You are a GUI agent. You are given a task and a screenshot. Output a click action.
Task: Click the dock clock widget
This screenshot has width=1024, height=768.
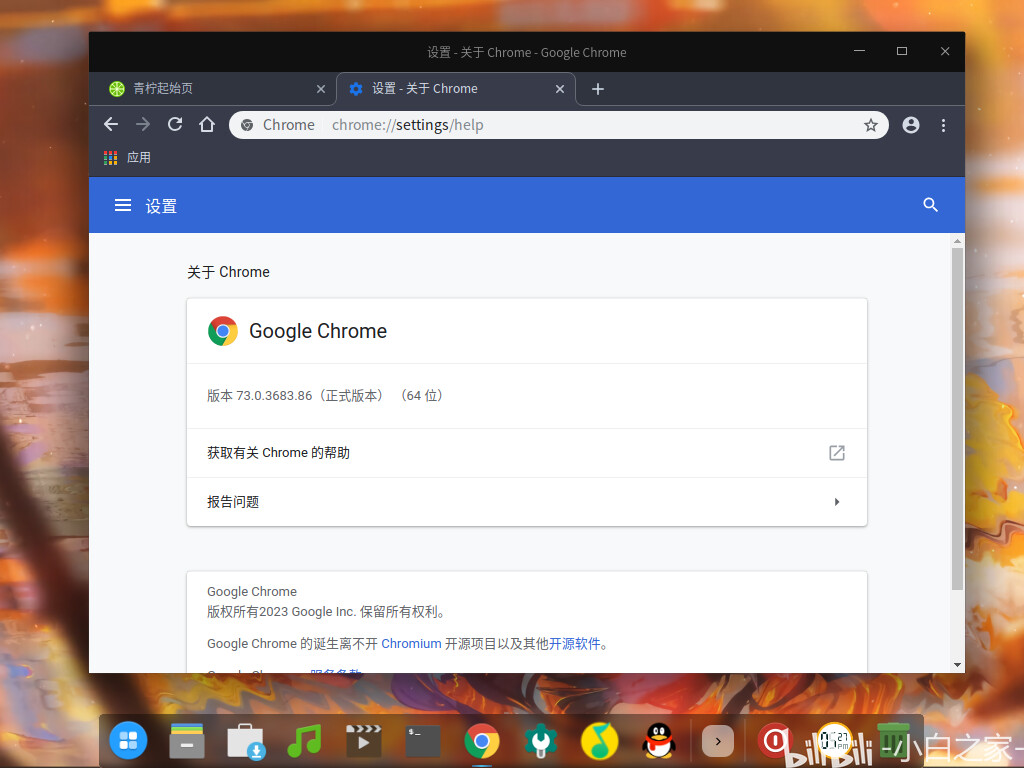tap(834, 741)
